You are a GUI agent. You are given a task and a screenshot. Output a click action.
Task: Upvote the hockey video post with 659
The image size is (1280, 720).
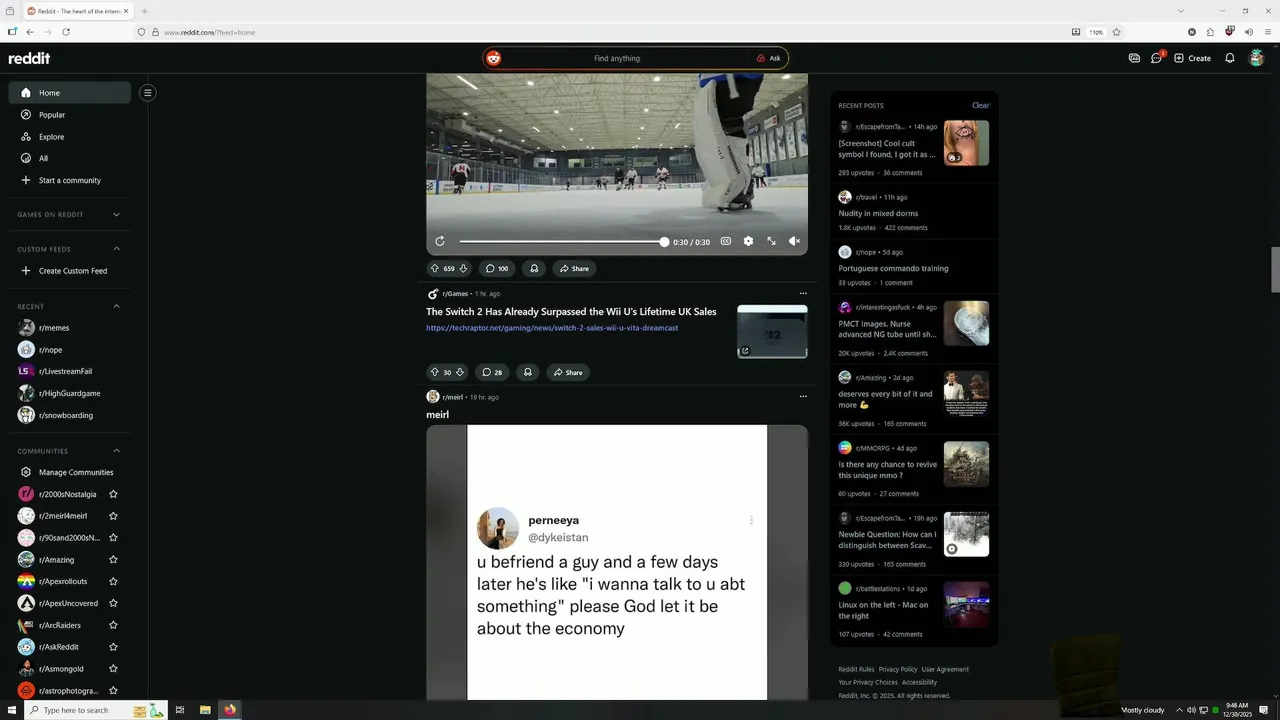tap(435, 268)
